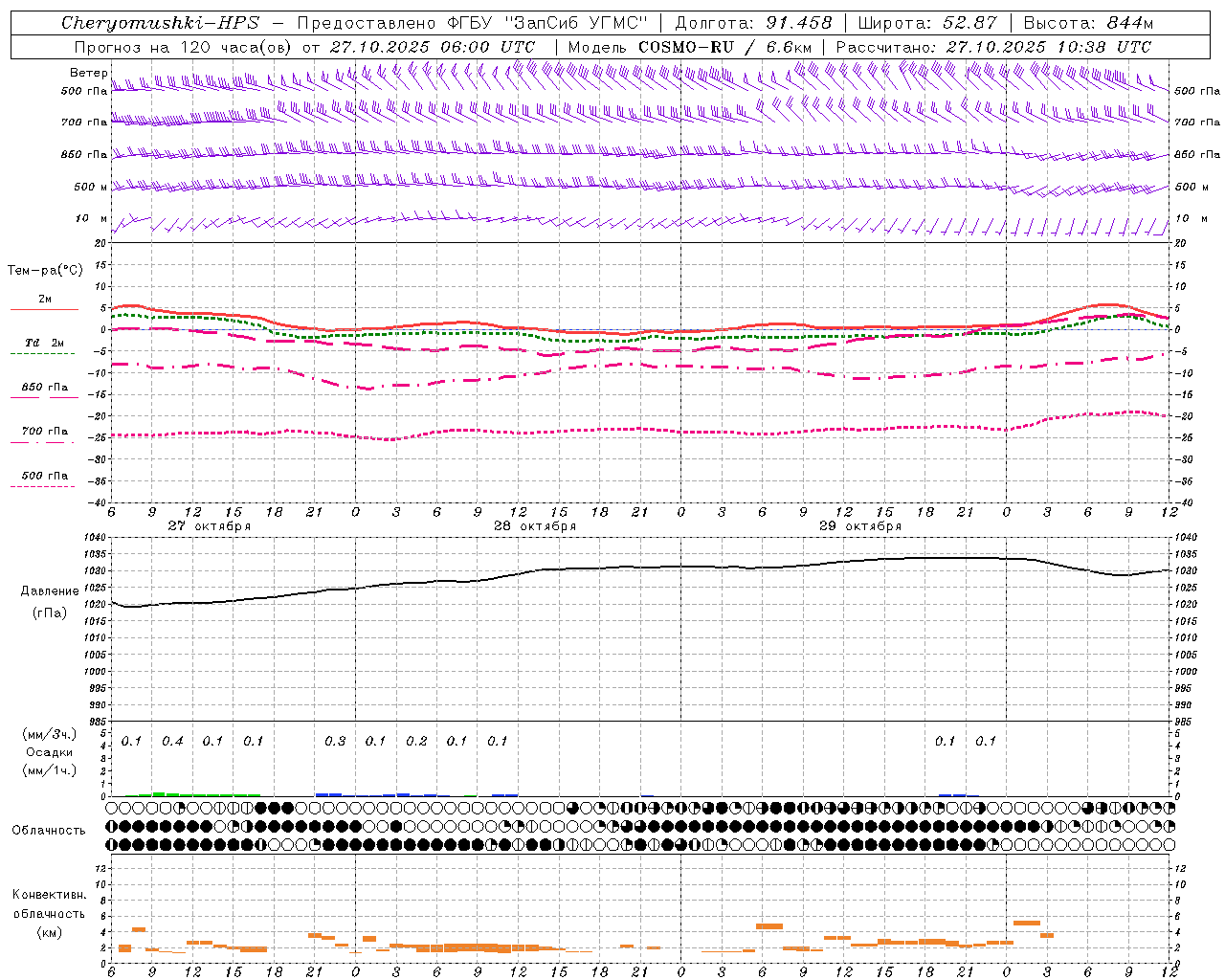Click the "(гПа)" unit label under Давление
Screen dimensions: 1225x980
coord(50,612)
